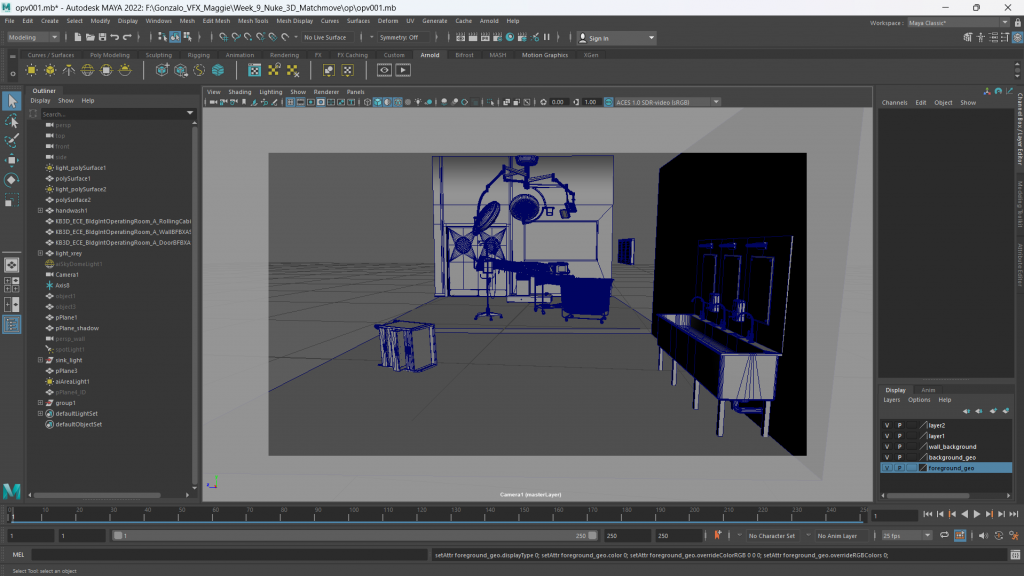This screenshot has height=576, width=1024.
Task: Open the No Live Surface field
Action: coord(328,37)
